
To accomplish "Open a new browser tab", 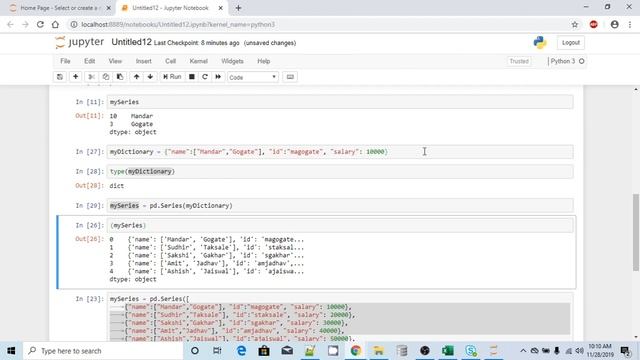I will point(238,8).
